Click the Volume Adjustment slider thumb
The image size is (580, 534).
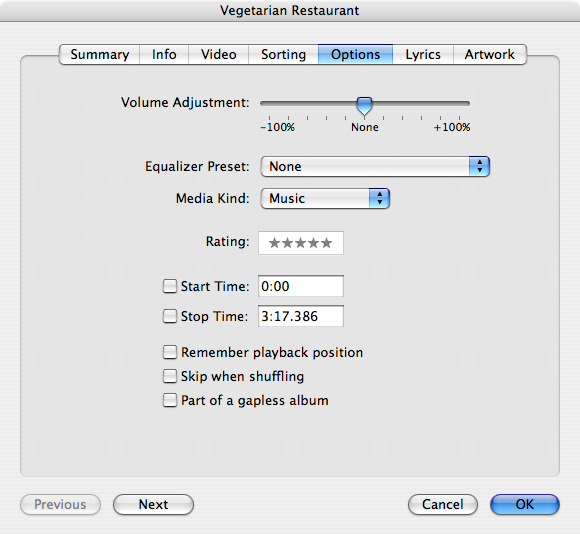[364, 106]
